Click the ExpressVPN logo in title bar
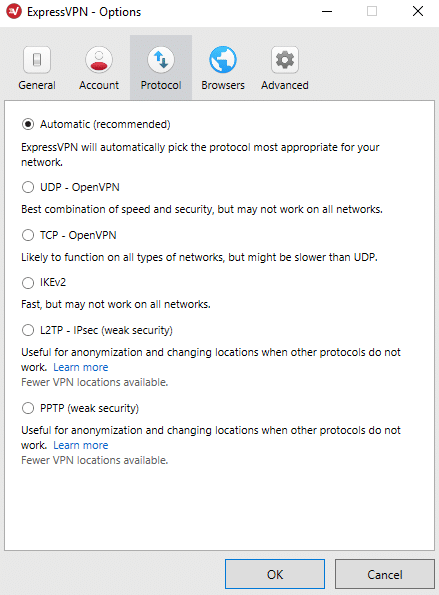Screen dimensions: 439x595 click(14, 11)
